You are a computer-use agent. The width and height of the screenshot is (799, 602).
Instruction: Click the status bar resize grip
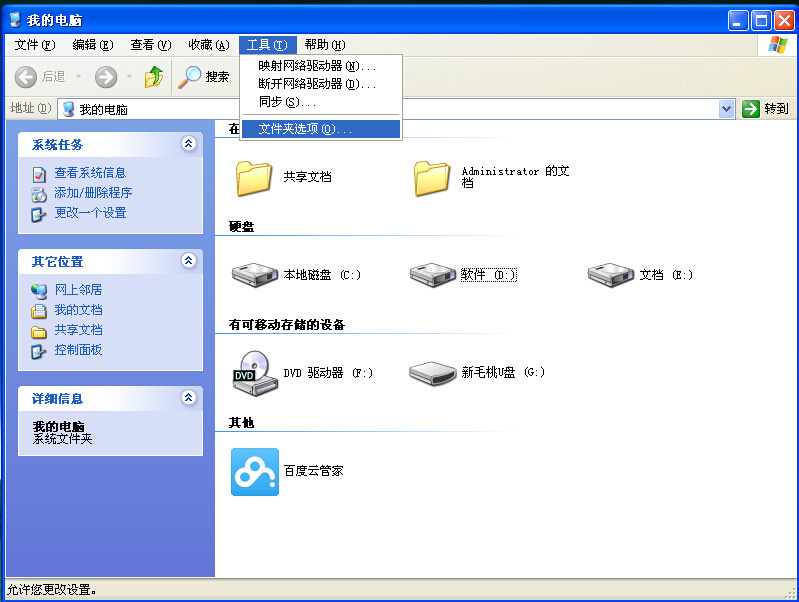click(x=791, y=592)
